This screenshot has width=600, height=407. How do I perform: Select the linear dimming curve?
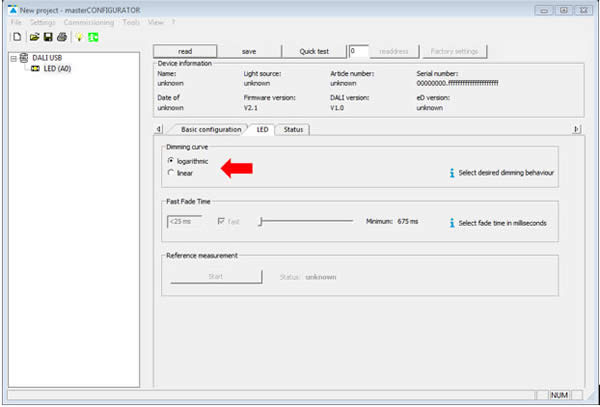pyautogui.click(x=171, y=173)
